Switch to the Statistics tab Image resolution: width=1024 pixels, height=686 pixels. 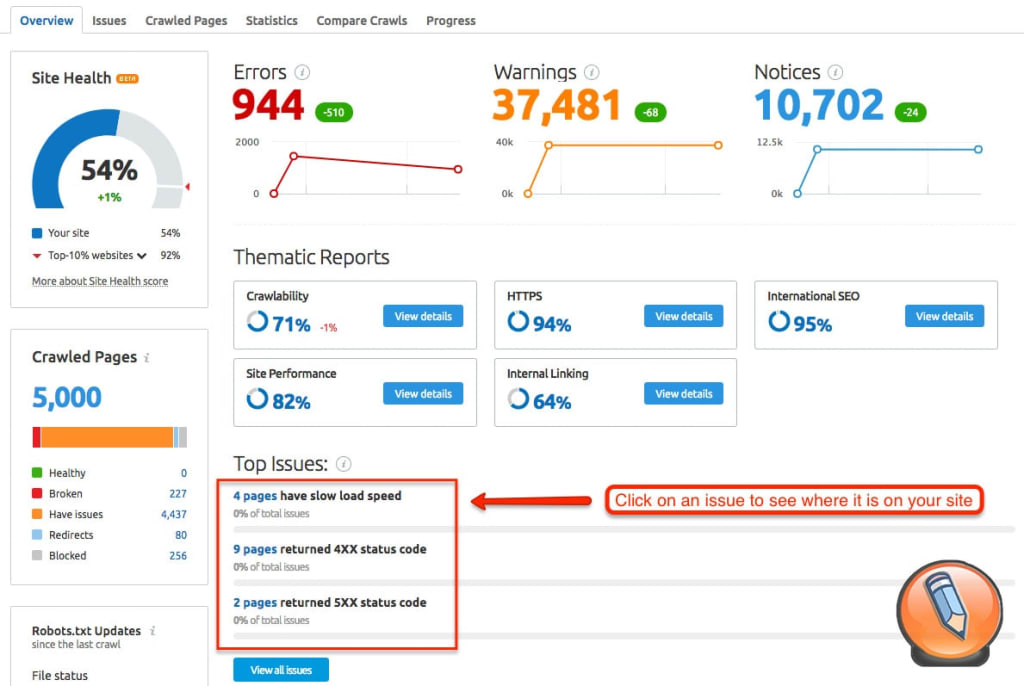tap(271, 19)
